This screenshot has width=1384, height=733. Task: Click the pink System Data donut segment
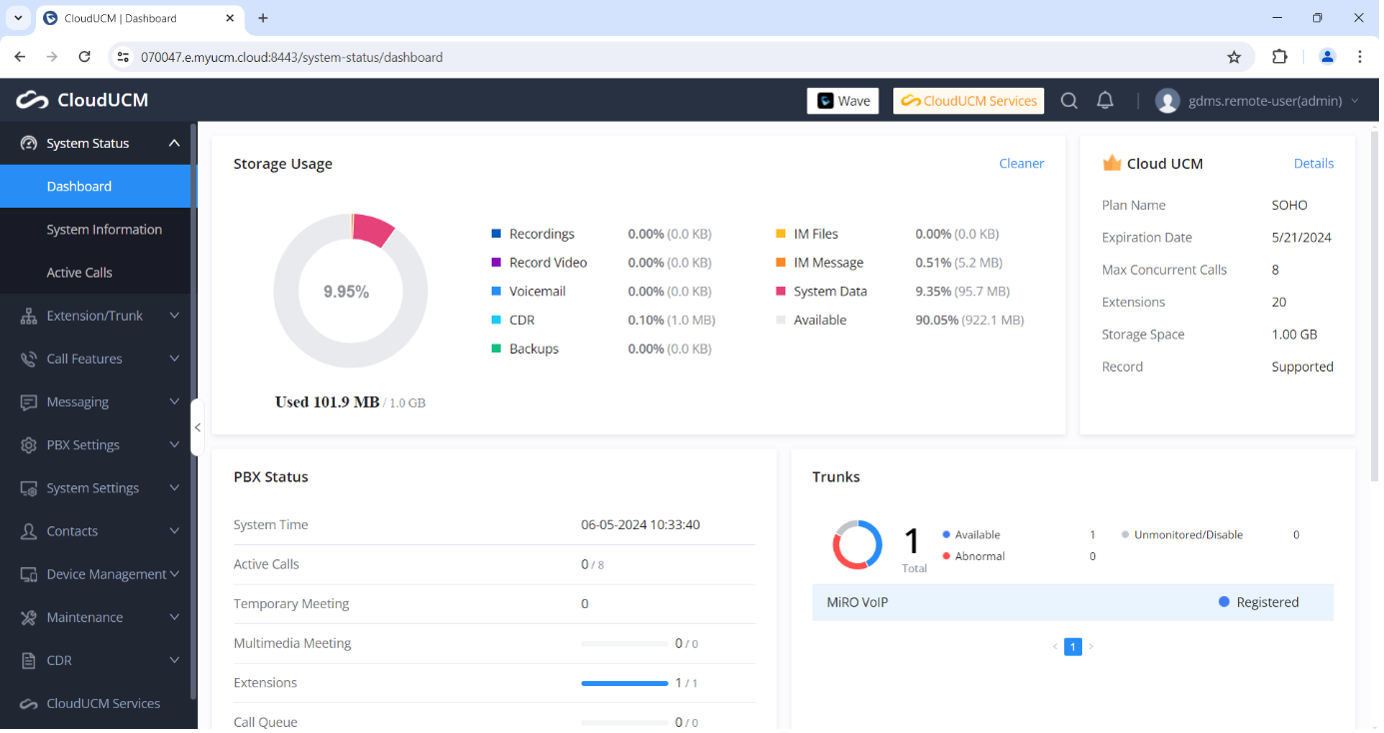pyautogui.click(x=374, y=230)
